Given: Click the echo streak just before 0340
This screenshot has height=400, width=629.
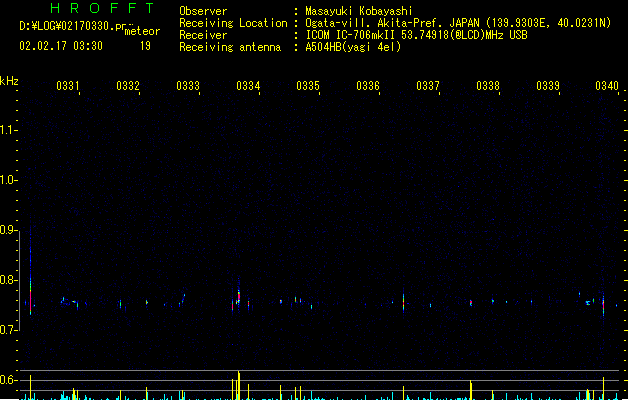Looking at the screenshot, I should (x=603, y=304).
